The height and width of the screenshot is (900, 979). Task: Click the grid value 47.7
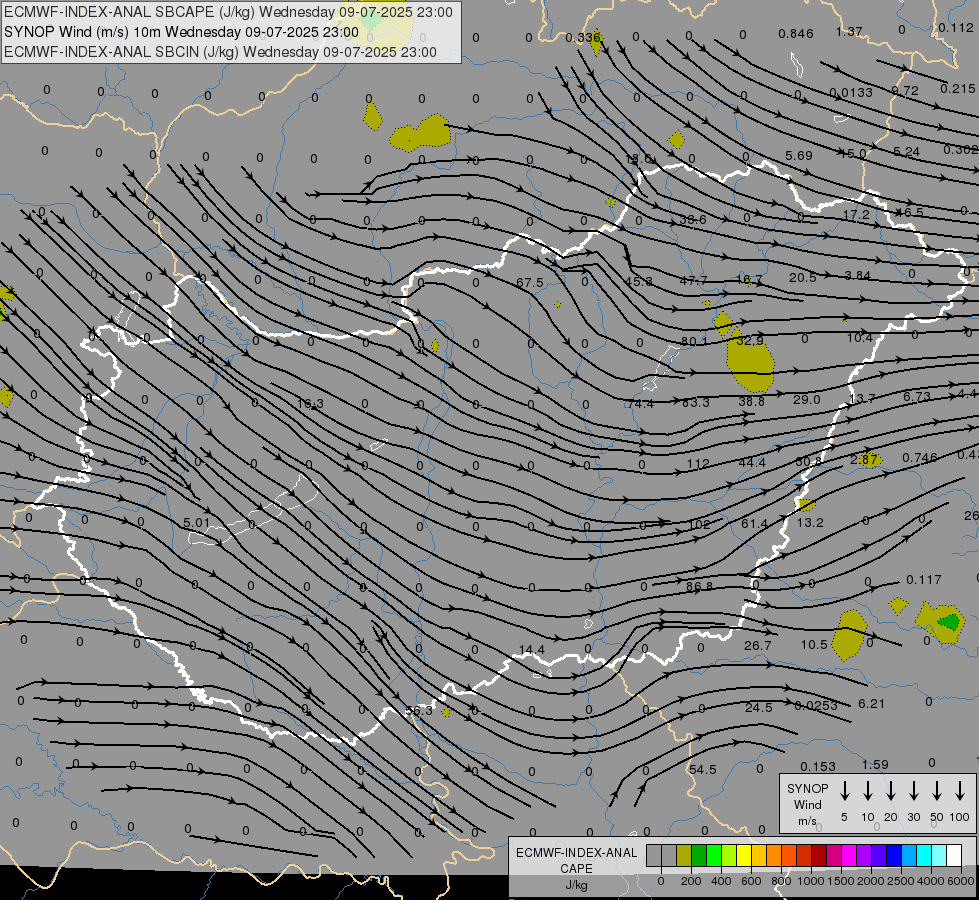(694, 280)
